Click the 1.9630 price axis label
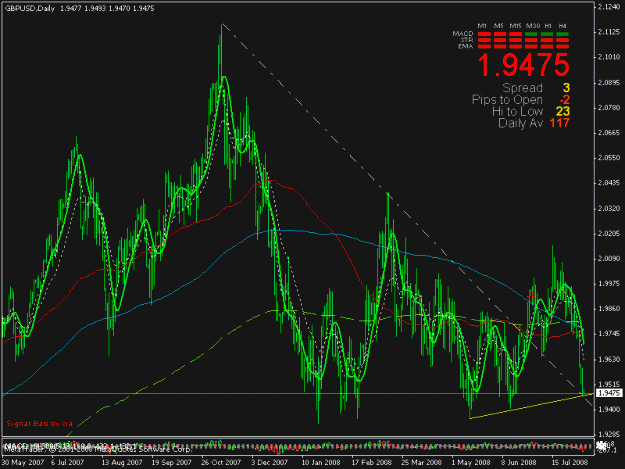 pos(609,359)
